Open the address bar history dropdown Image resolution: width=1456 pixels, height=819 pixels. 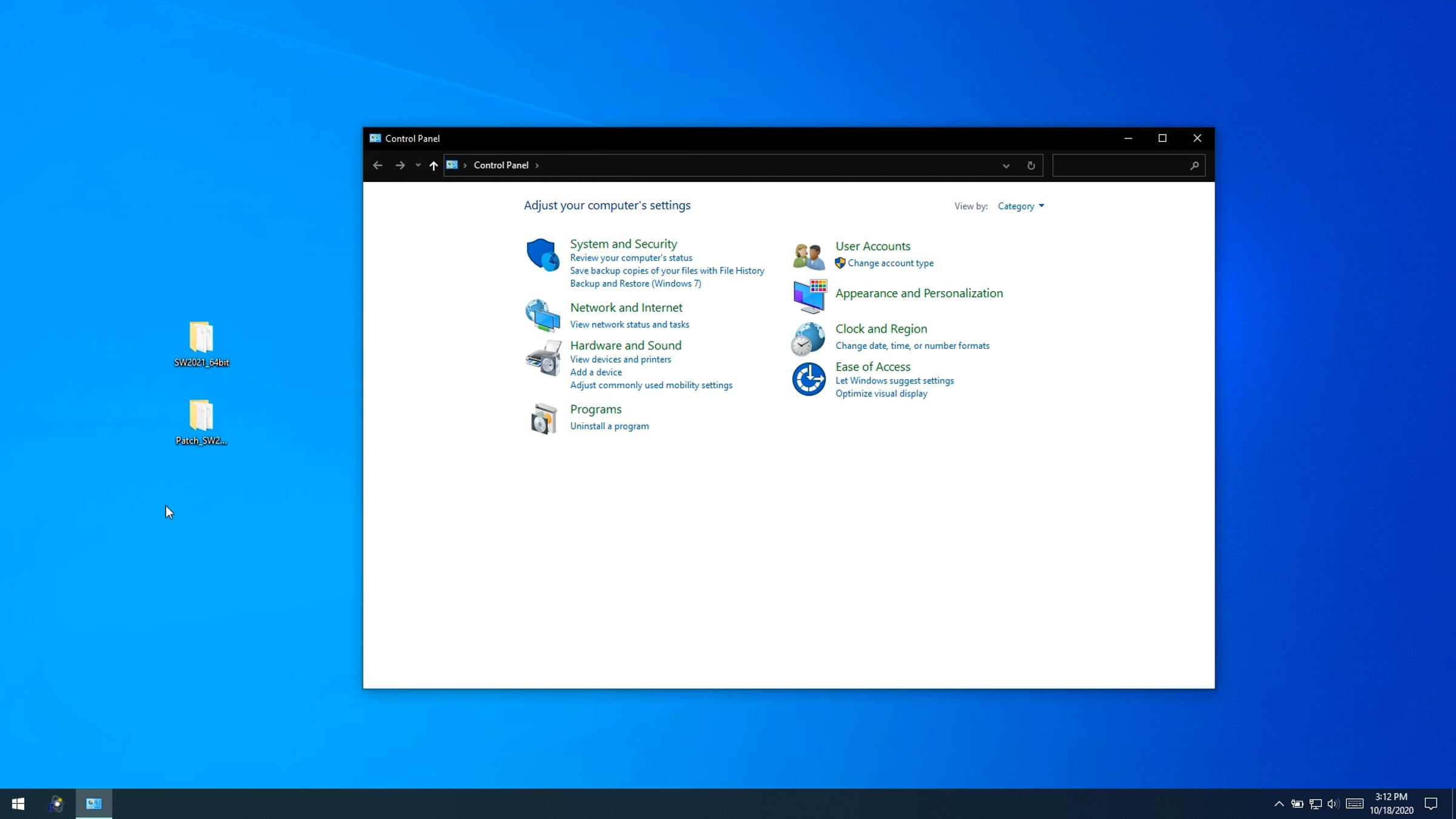1006,166
